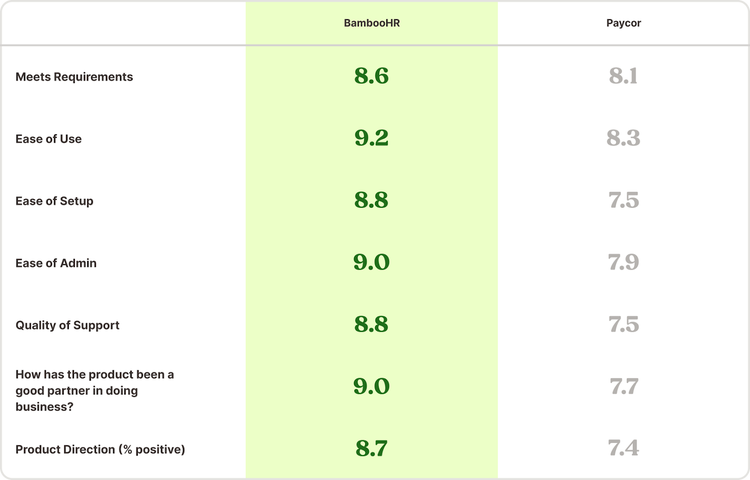Viewport: 750px width, 480px height.
Task: Click Paycor's 7.4 Product Direction score
Action: 623,448
